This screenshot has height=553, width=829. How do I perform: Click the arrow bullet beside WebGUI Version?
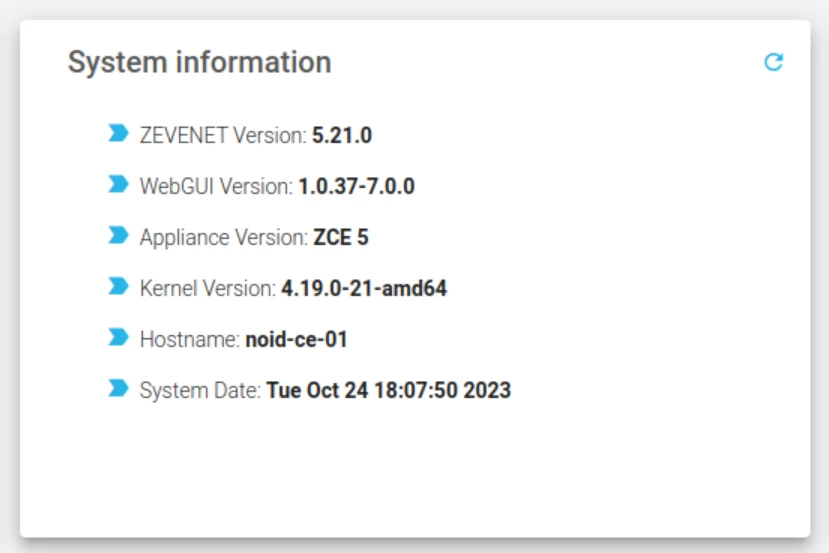(119, 184)
